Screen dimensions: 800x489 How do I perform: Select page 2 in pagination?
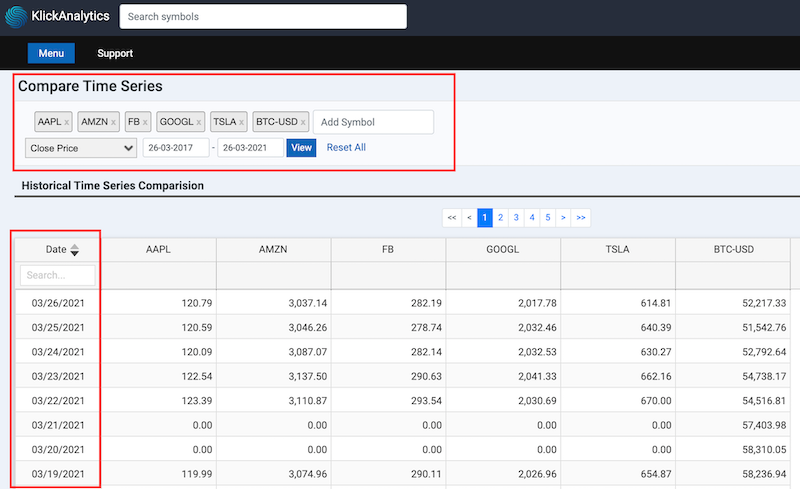501,217
